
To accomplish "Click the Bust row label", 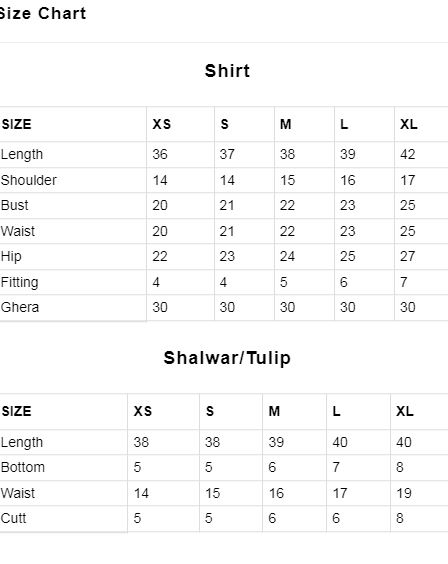I will [x=14, y=205].
